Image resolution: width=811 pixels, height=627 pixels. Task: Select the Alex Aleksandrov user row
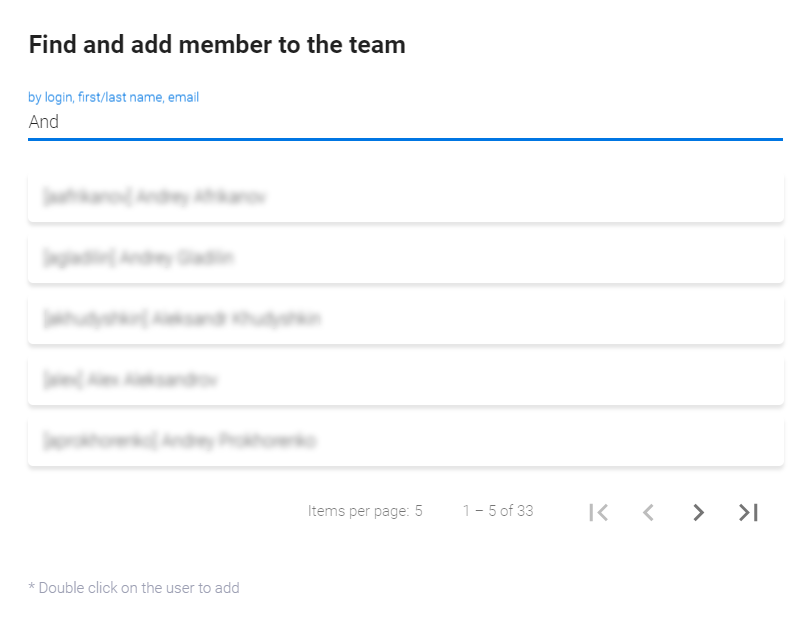[x=405, y=380]
